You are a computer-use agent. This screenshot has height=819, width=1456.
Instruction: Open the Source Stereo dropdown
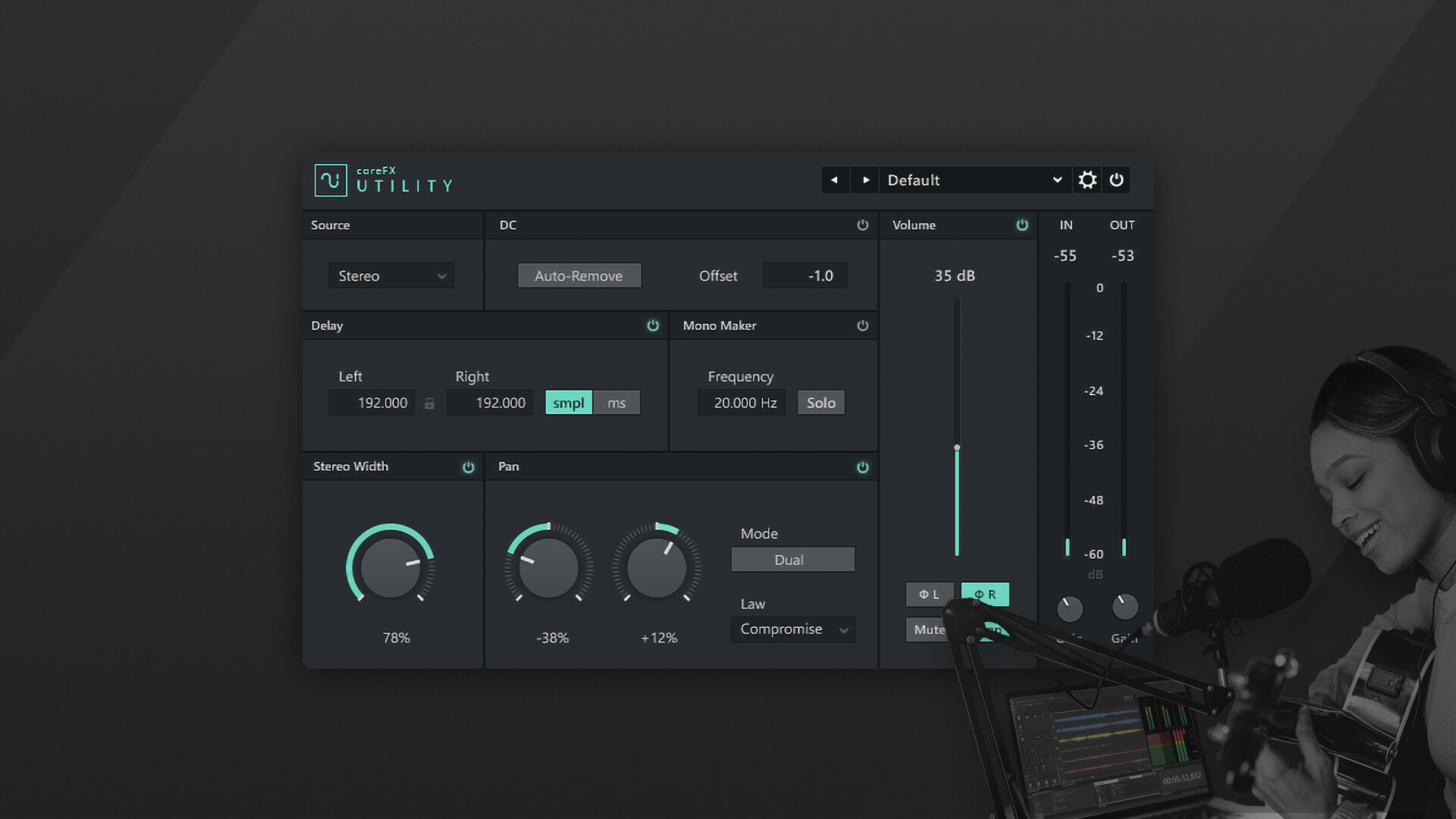coord(391,275)
